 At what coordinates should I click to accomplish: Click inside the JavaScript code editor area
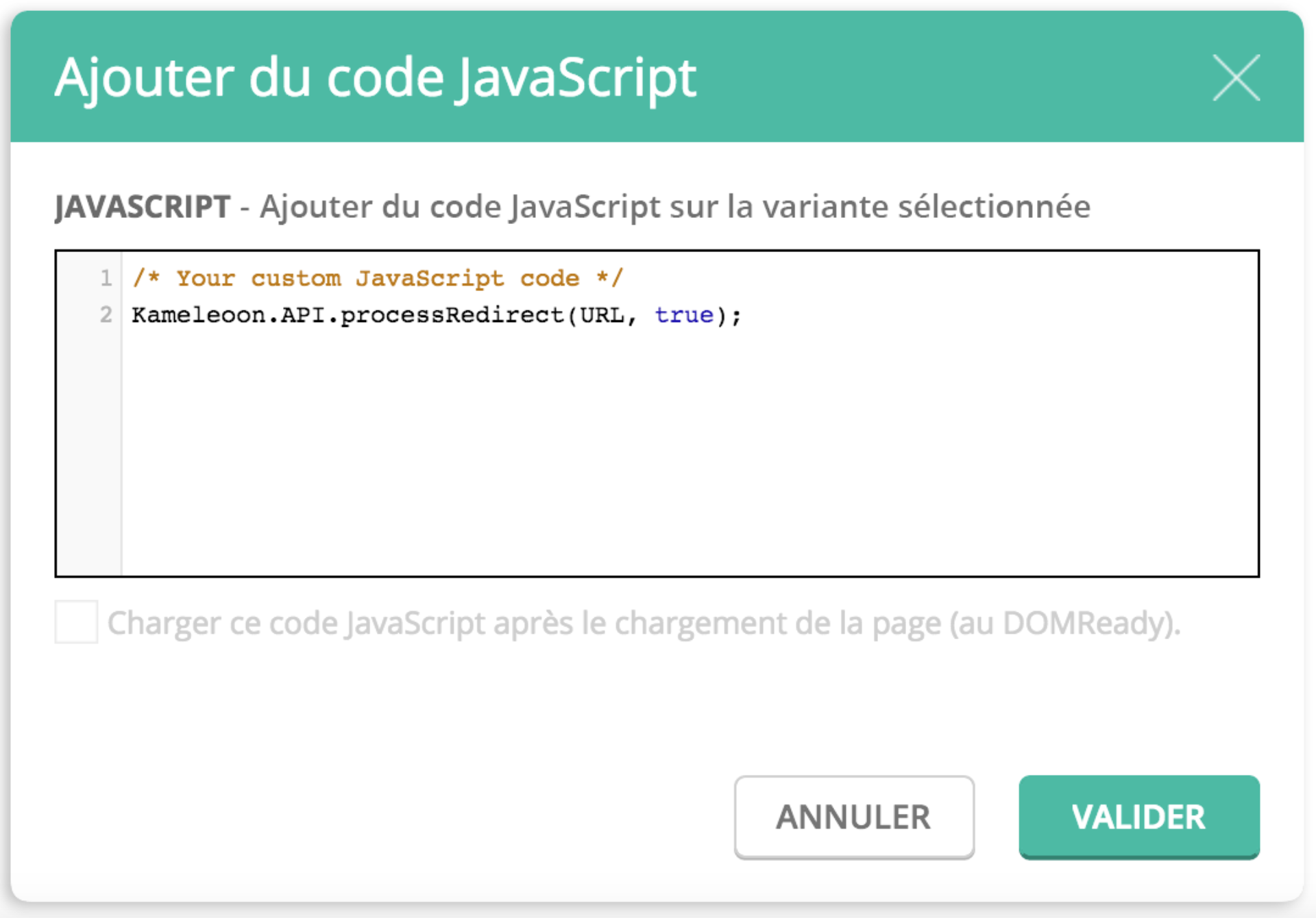[x=657, y=414]
